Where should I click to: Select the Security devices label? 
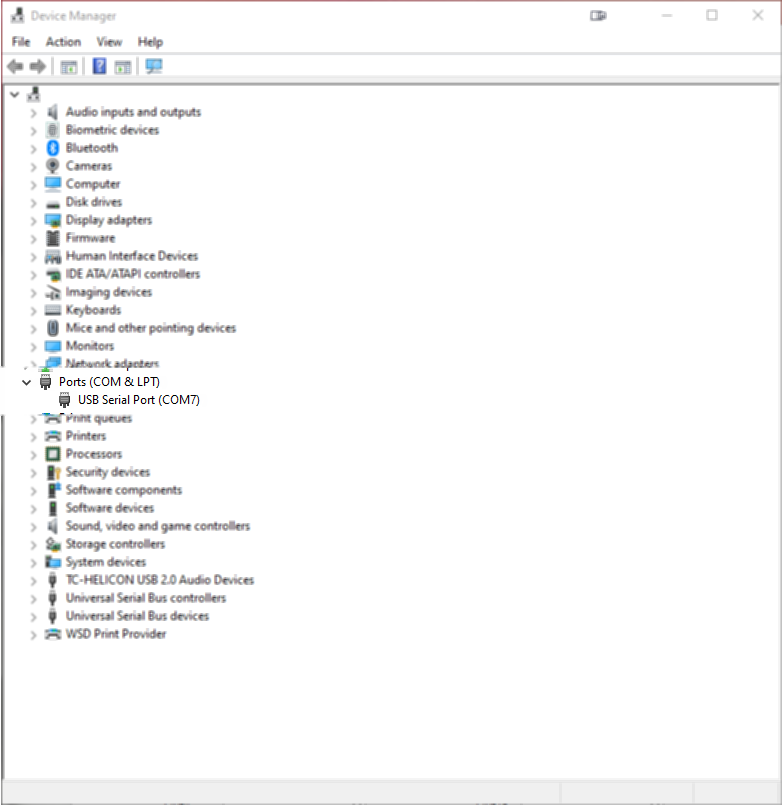pyautogui.click(x=108, y=472)
